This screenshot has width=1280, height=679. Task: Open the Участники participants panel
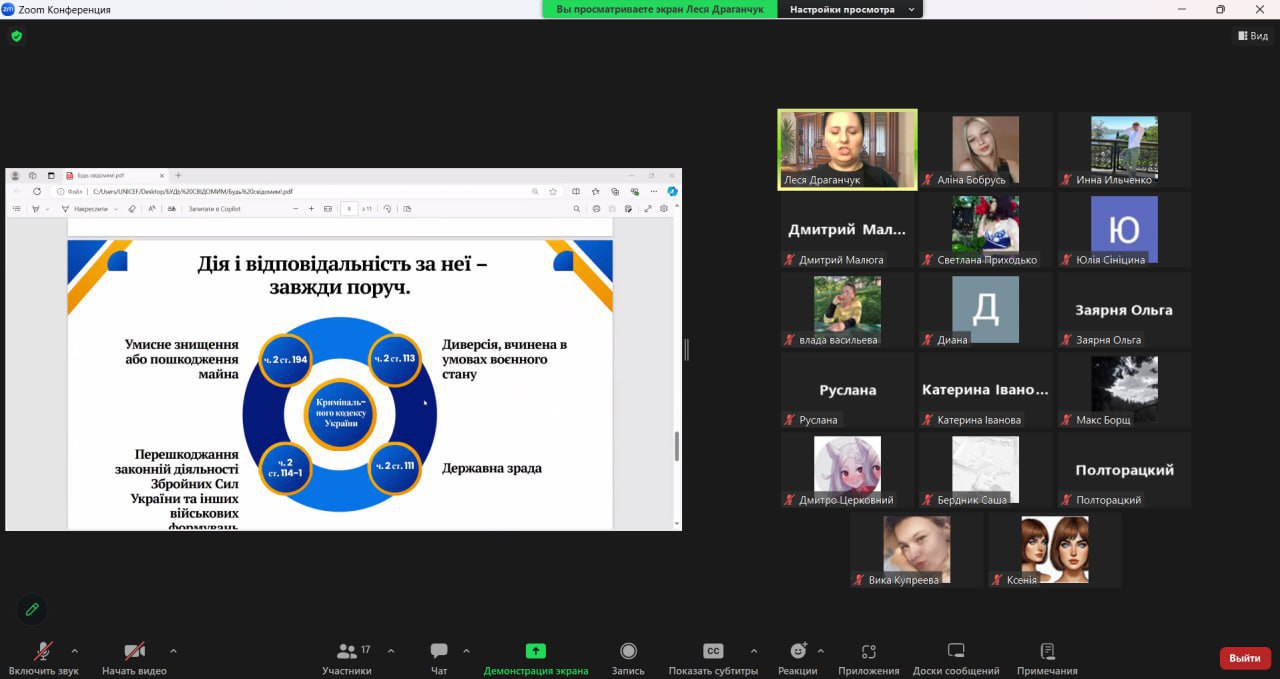click(347, 658)
